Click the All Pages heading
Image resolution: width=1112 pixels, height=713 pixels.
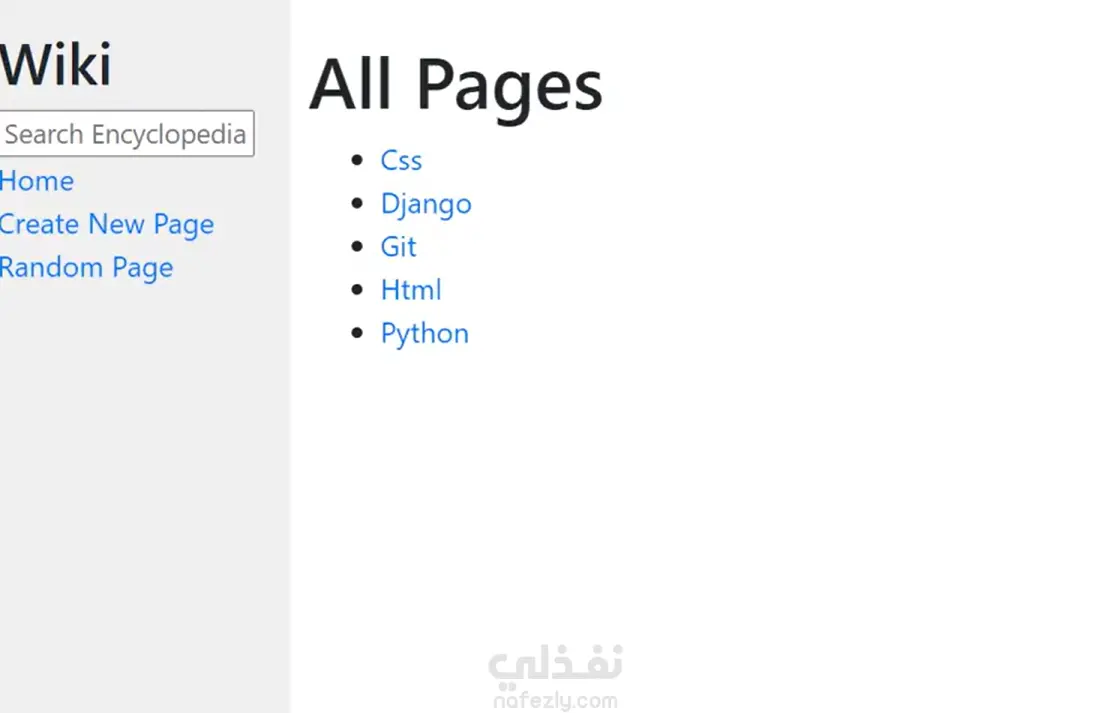456,85
